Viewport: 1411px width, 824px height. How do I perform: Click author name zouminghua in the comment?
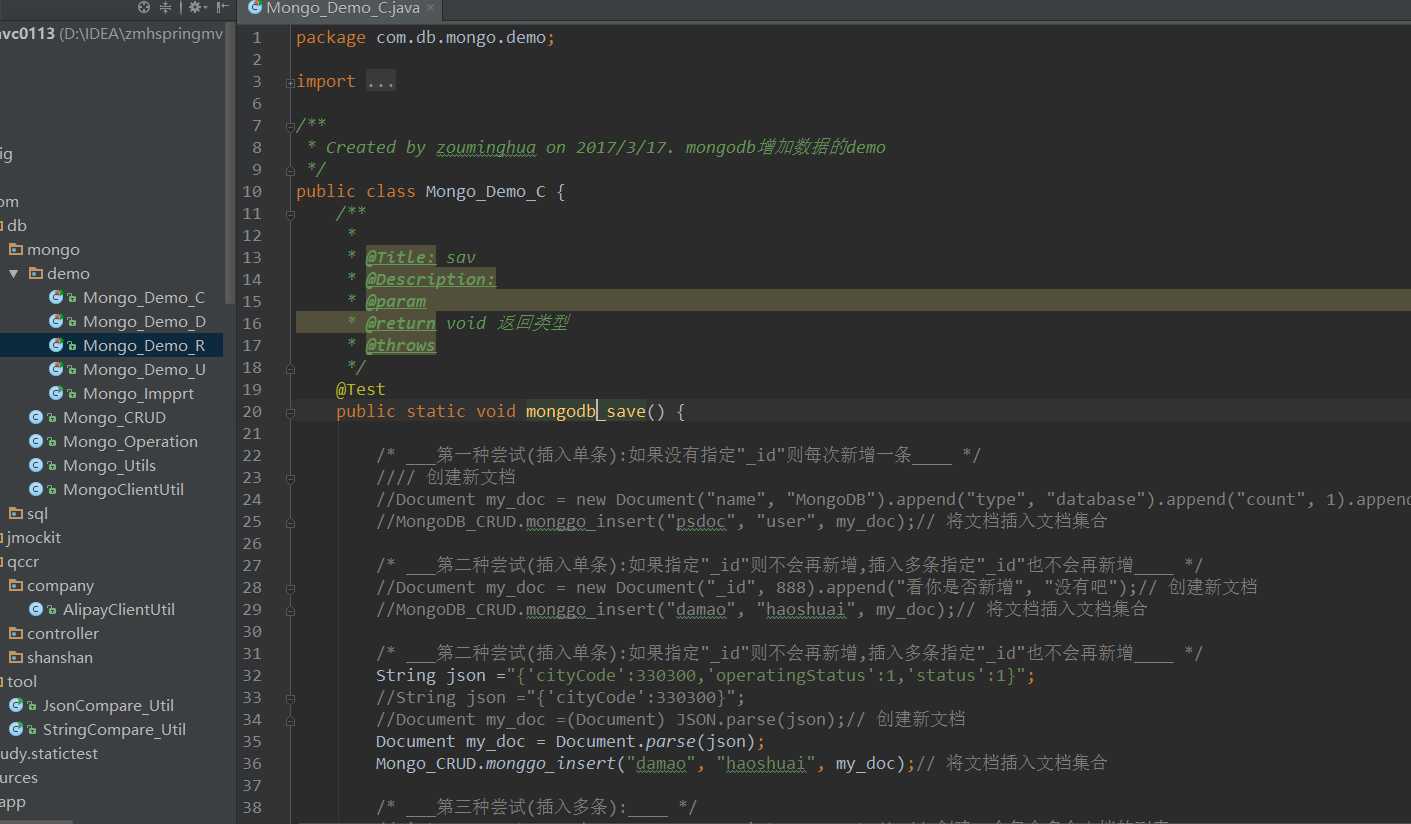(x=486, y=147)
